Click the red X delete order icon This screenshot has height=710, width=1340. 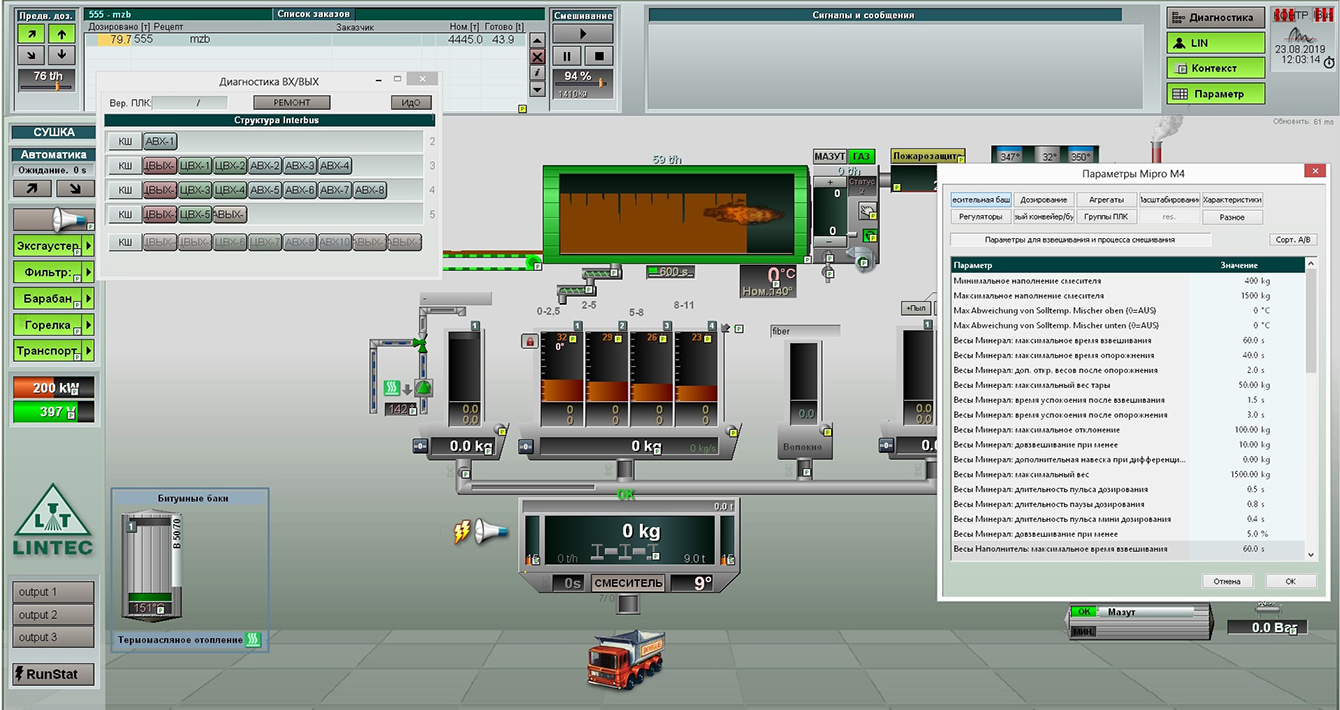537,57
